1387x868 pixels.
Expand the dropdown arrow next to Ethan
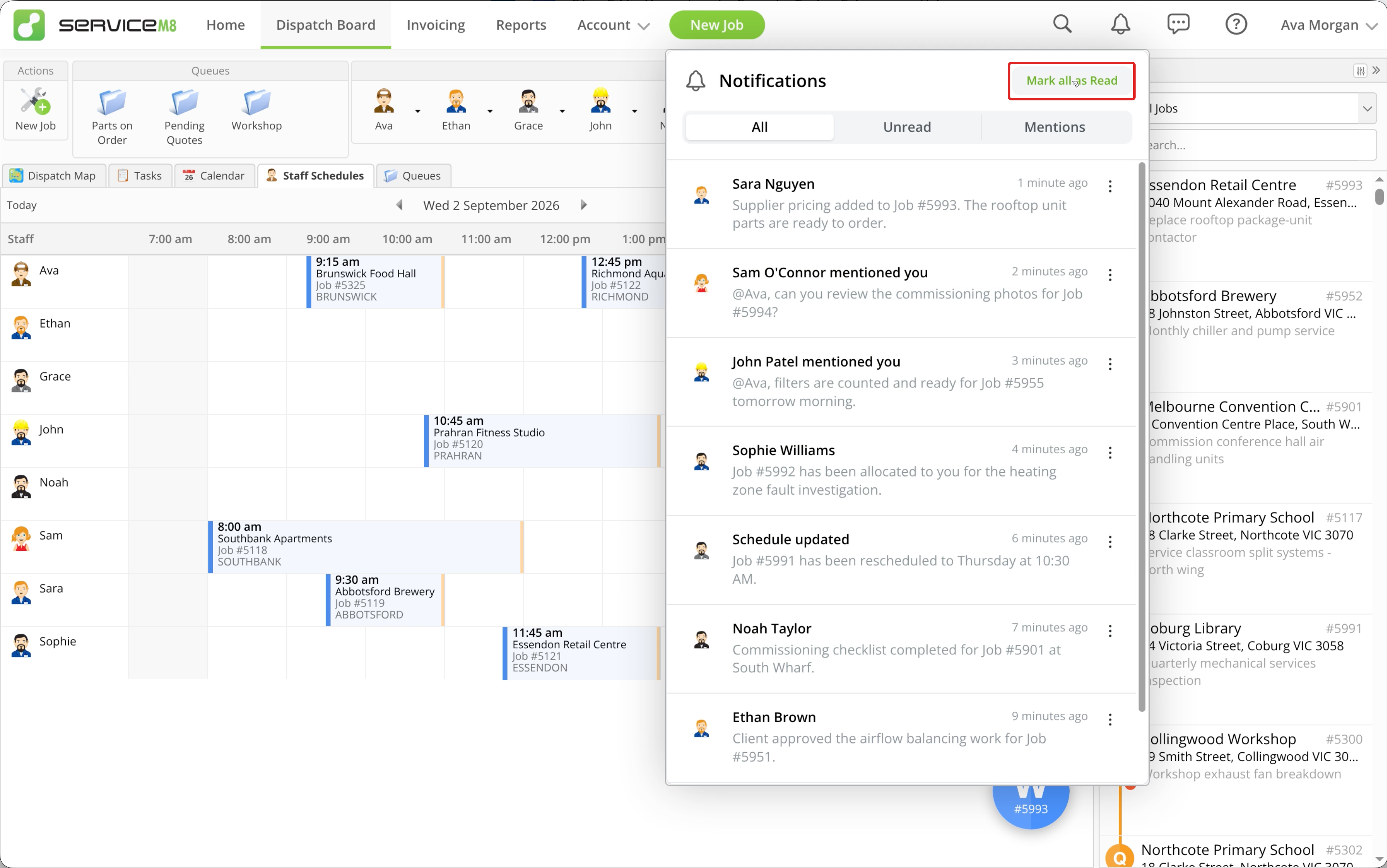click(490, 111)
